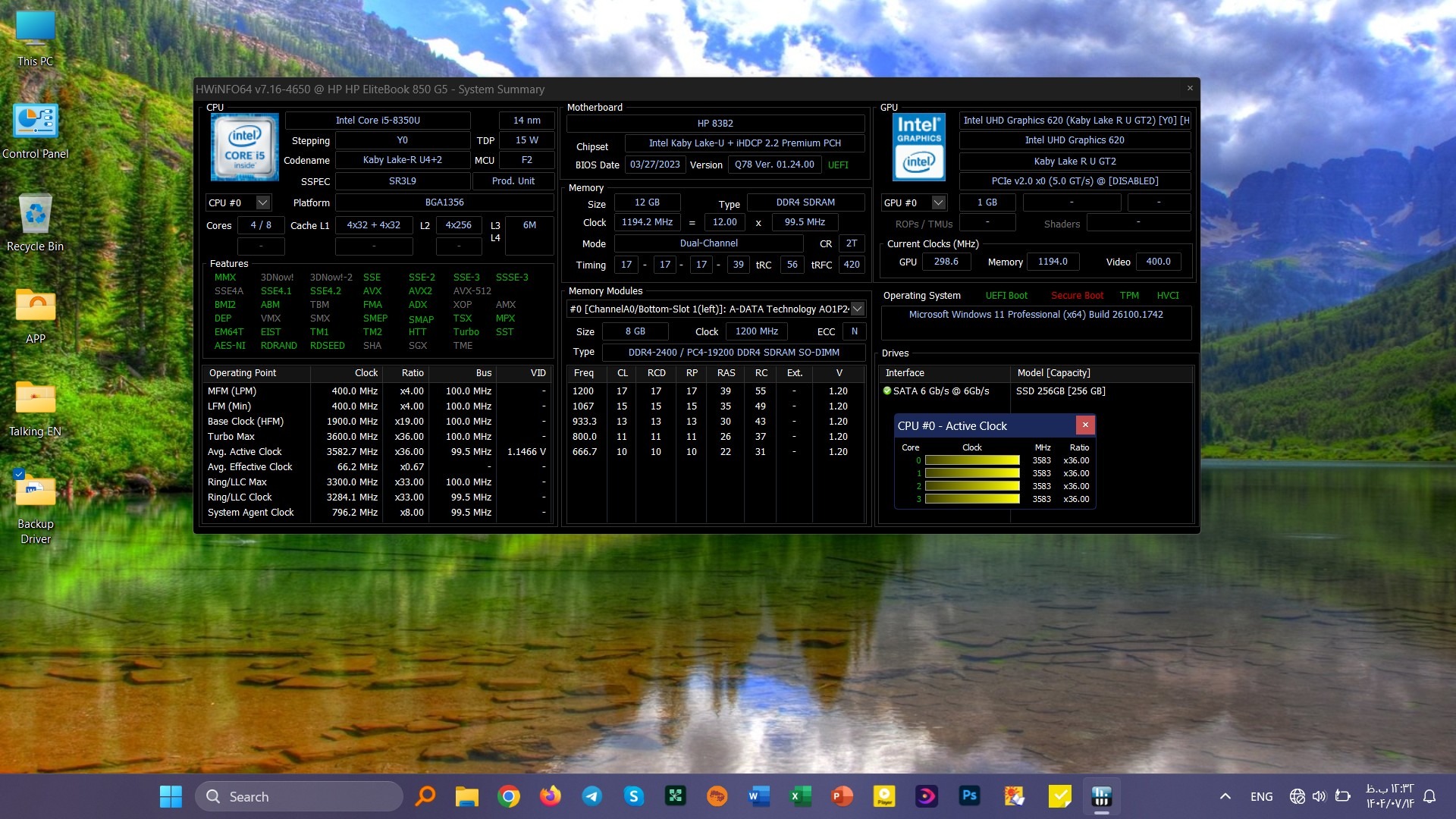The image size is (1456, 819).
Task: Click the Windows Start button
Action: point(171,796)
